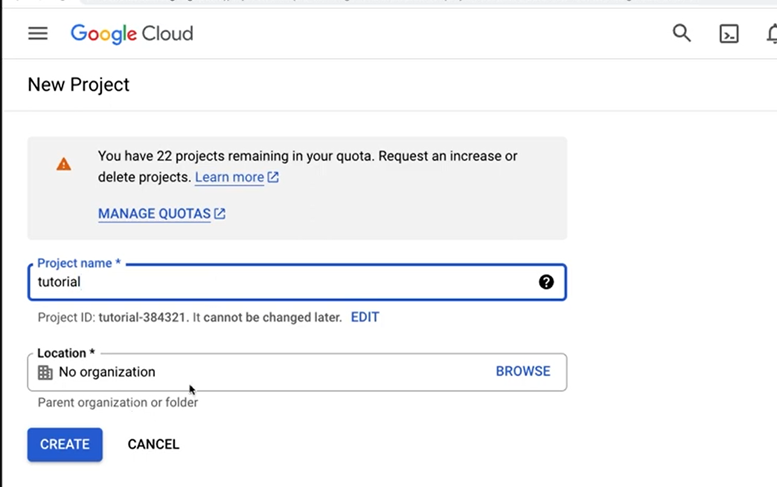Click the New Project page heading
Screen dimensions: 777x487
click(x=78, y=85)
